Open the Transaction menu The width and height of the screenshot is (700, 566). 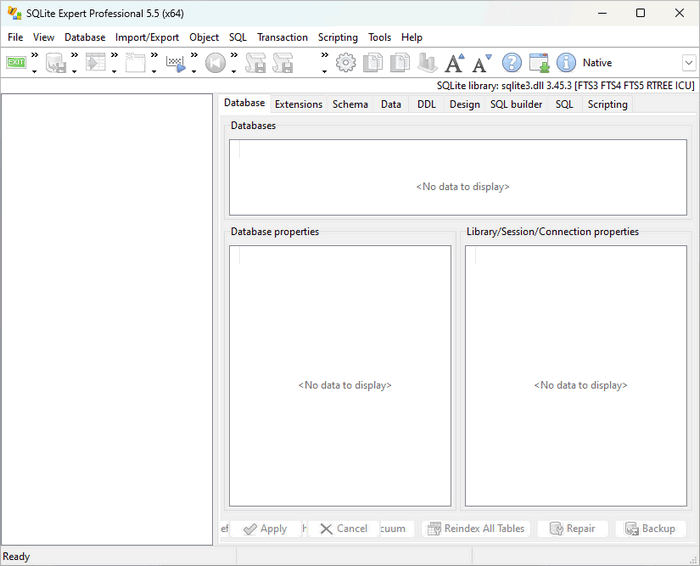pos(282,37)
